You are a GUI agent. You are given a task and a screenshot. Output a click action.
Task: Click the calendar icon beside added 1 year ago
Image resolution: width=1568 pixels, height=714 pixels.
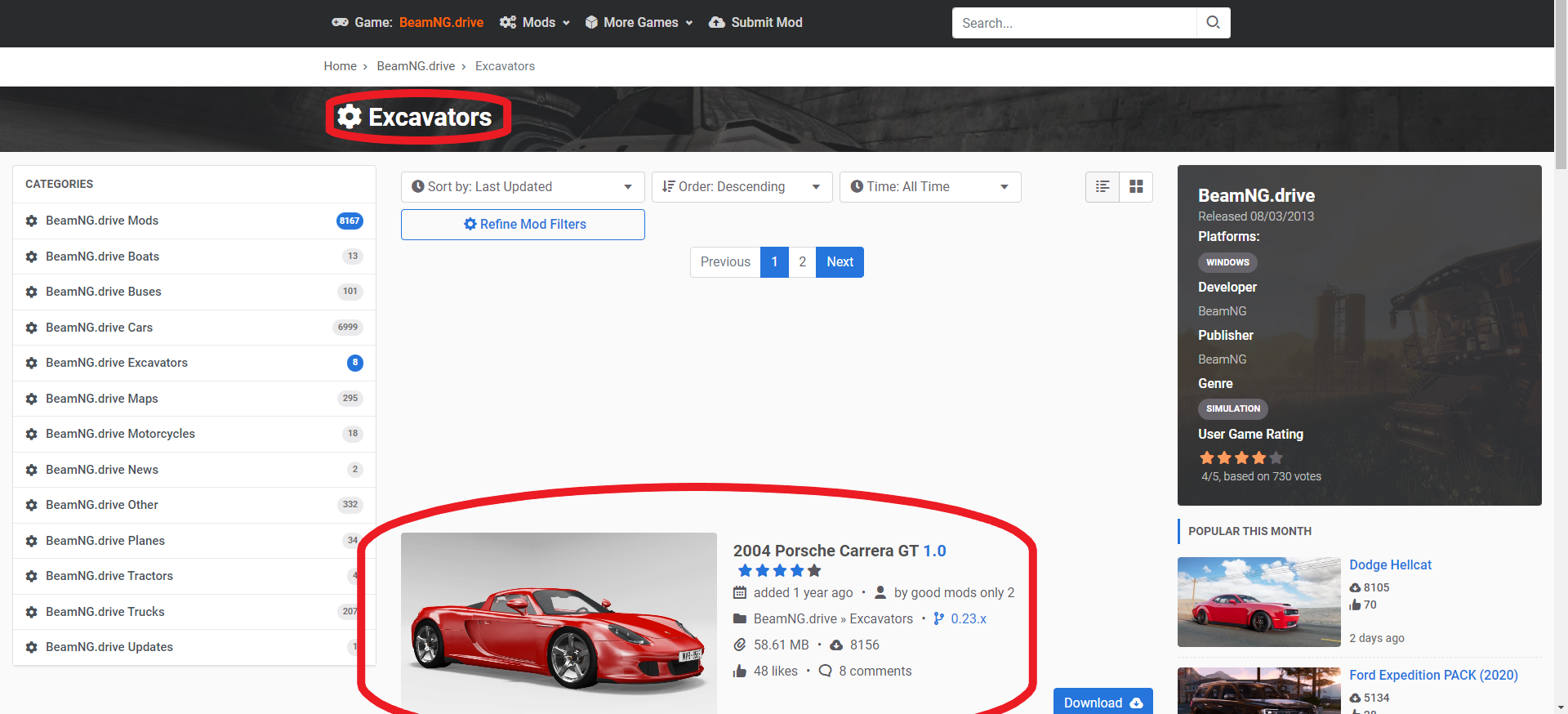click(x=740, y=592)
